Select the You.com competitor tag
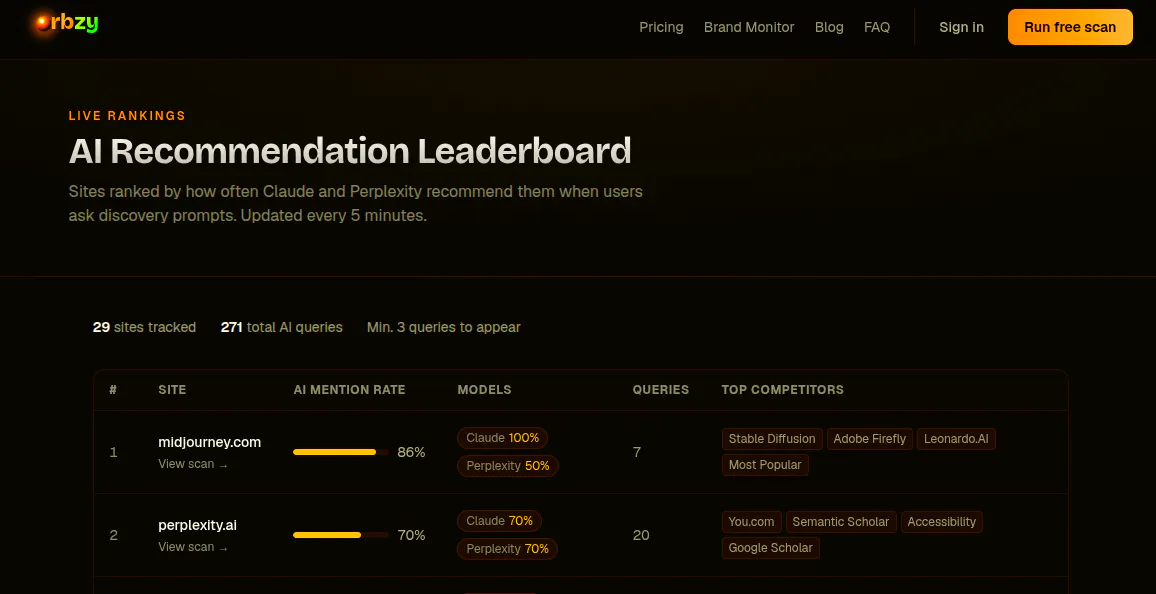Screen dimensions: 1156x594 point(751,522)
